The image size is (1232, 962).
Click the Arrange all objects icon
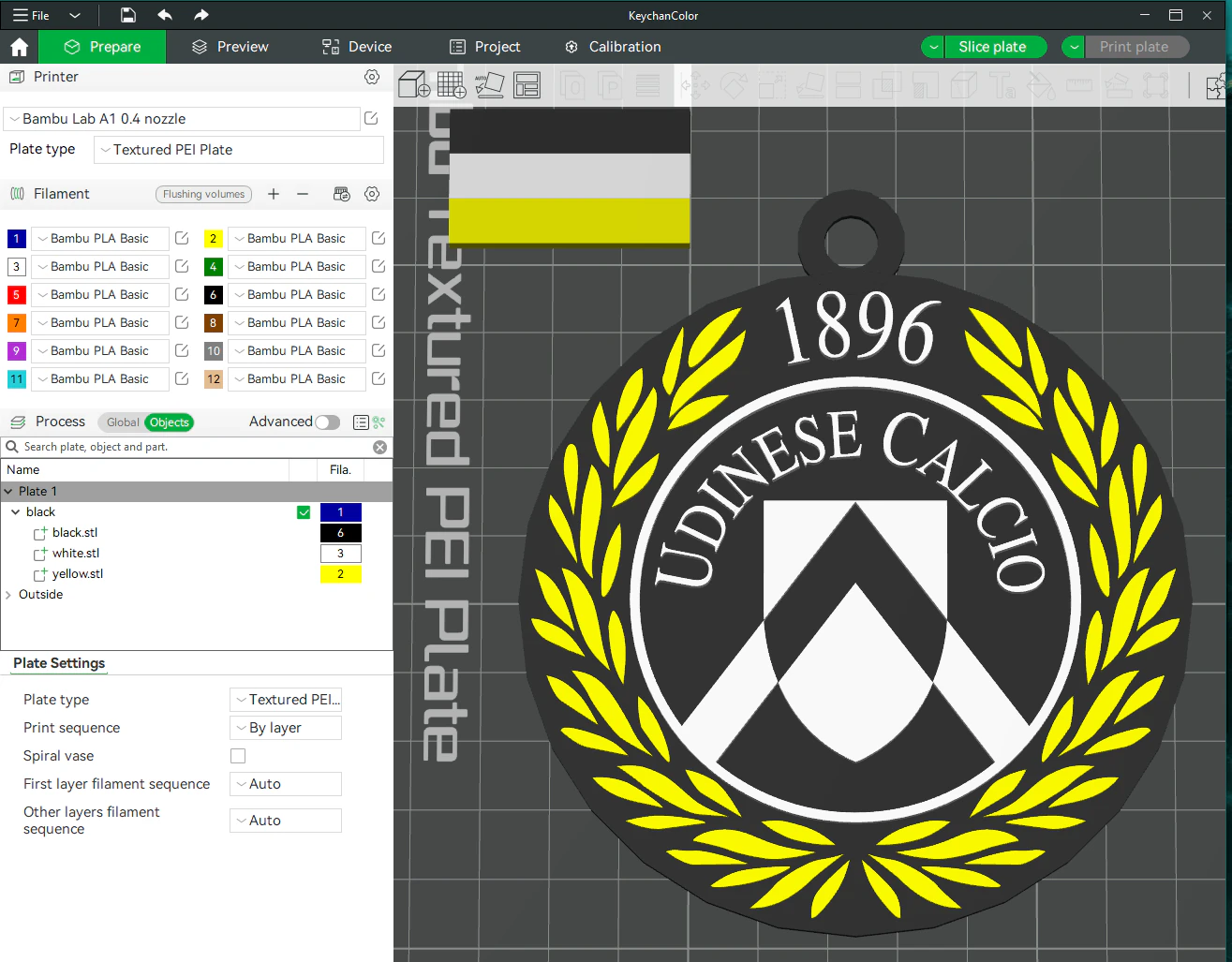pos(527,85)
